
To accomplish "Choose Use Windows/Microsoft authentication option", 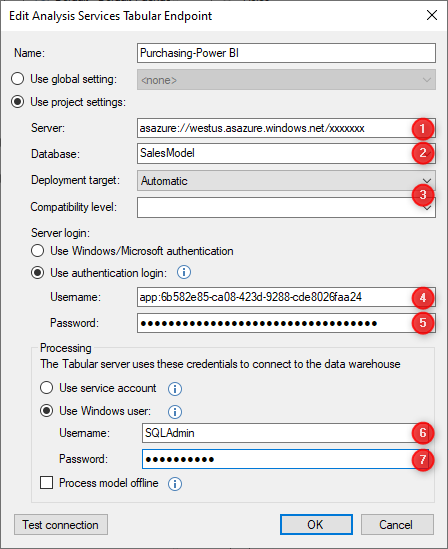I will click(37, 251).
